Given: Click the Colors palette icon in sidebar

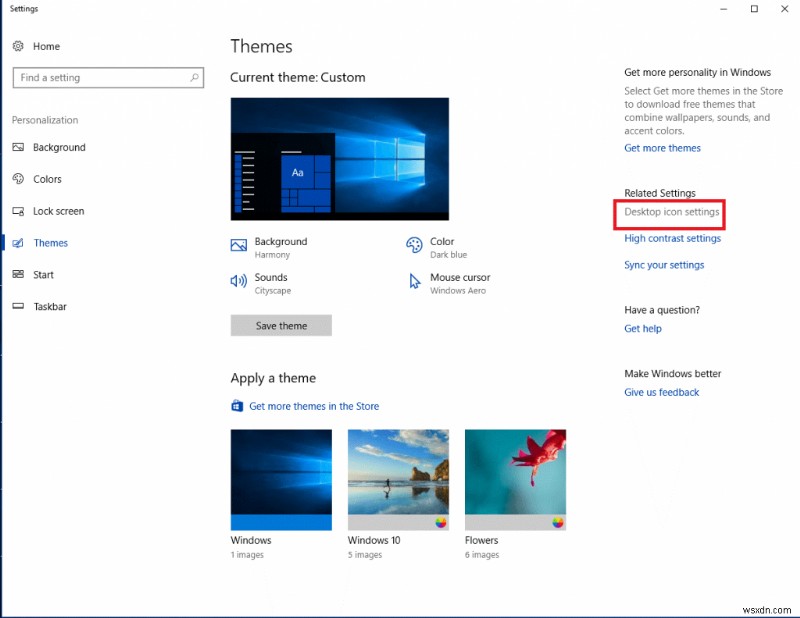Looking at the screenshot, I should coord(18,179).
